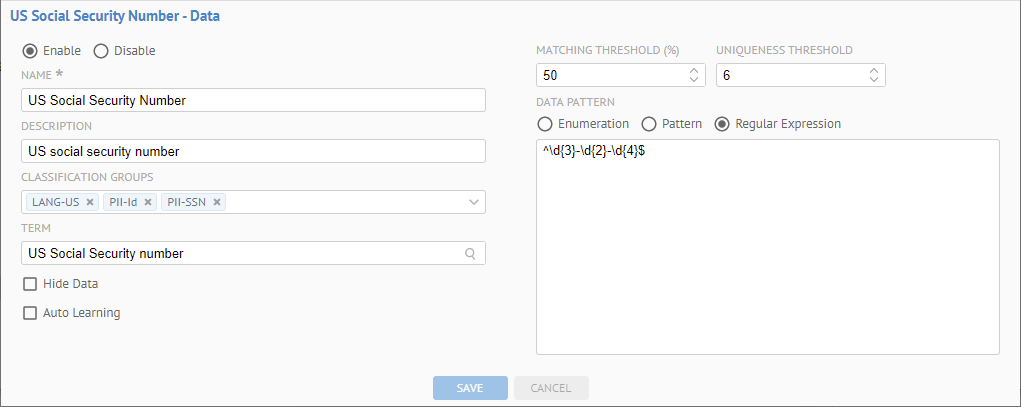Increase the matching threshold value
This screenshot has width=1021, height=407.
pyautogui.click(x=694, y=71)
